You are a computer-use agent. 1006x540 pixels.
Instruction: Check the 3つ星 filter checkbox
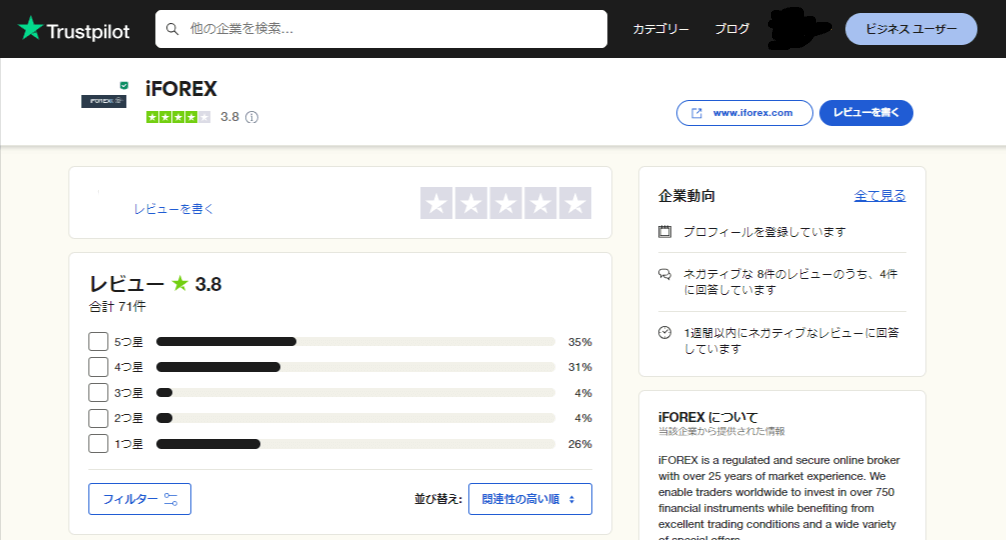coord(98,393)
